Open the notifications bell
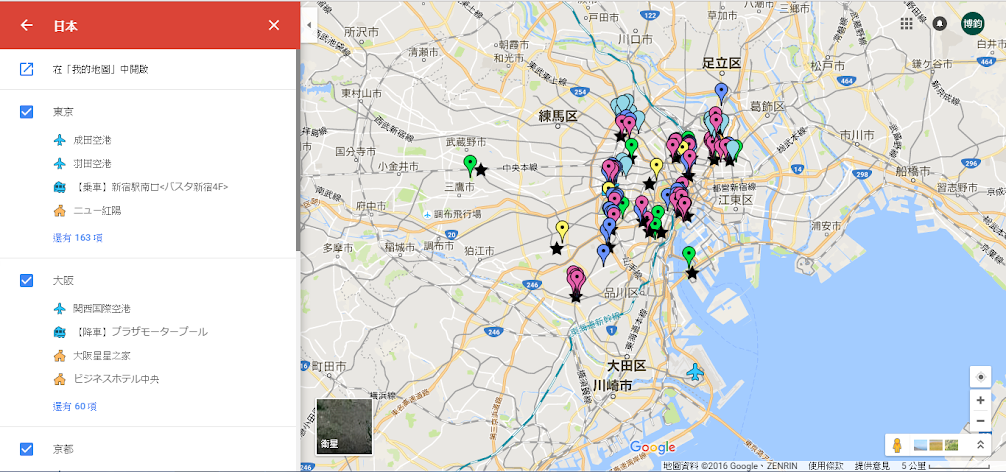This screenshot has height=472, width=1006. click(x=939, y=24)
